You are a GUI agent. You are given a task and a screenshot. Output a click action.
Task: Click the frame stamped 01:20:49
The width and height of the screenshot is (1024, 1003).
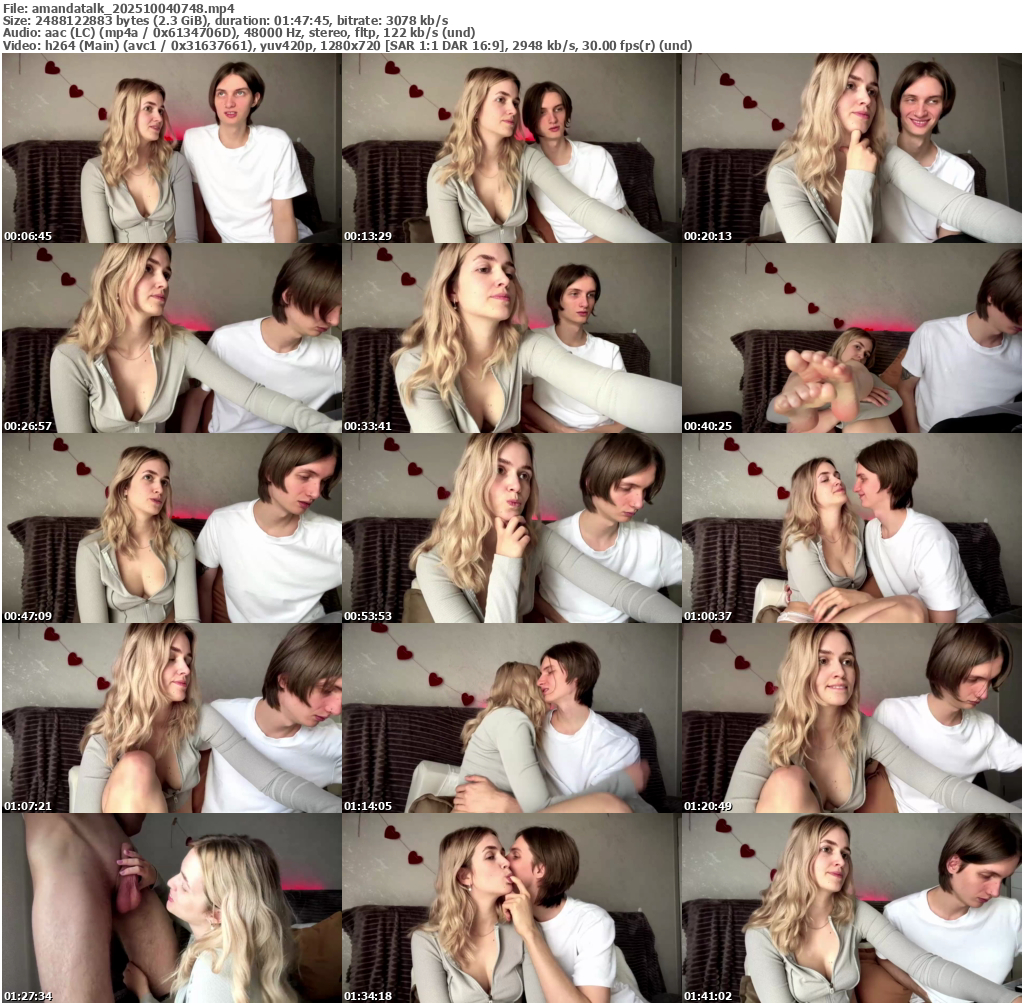(x=852, y=718)
